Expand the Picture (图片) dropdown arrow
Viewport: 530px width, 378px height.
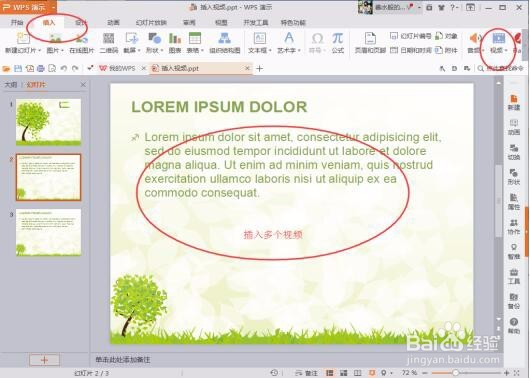point(63,51)
